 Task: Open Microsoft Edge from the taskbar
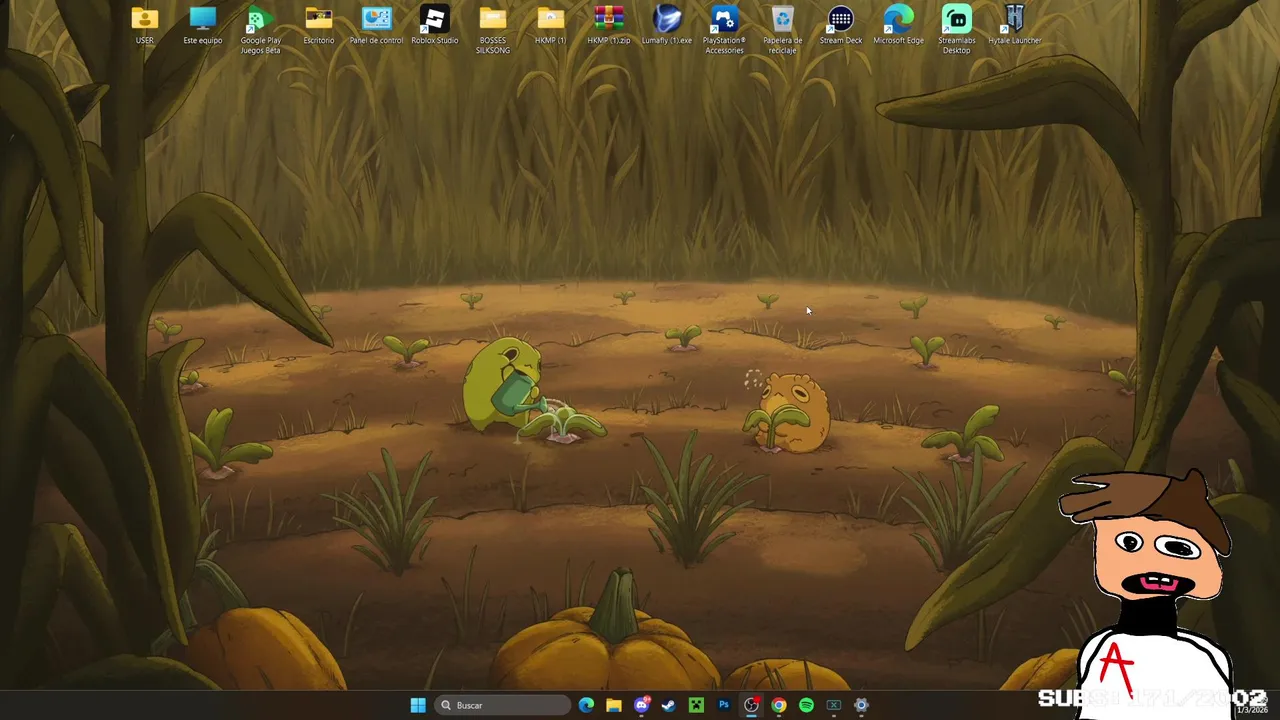(586, 705)
